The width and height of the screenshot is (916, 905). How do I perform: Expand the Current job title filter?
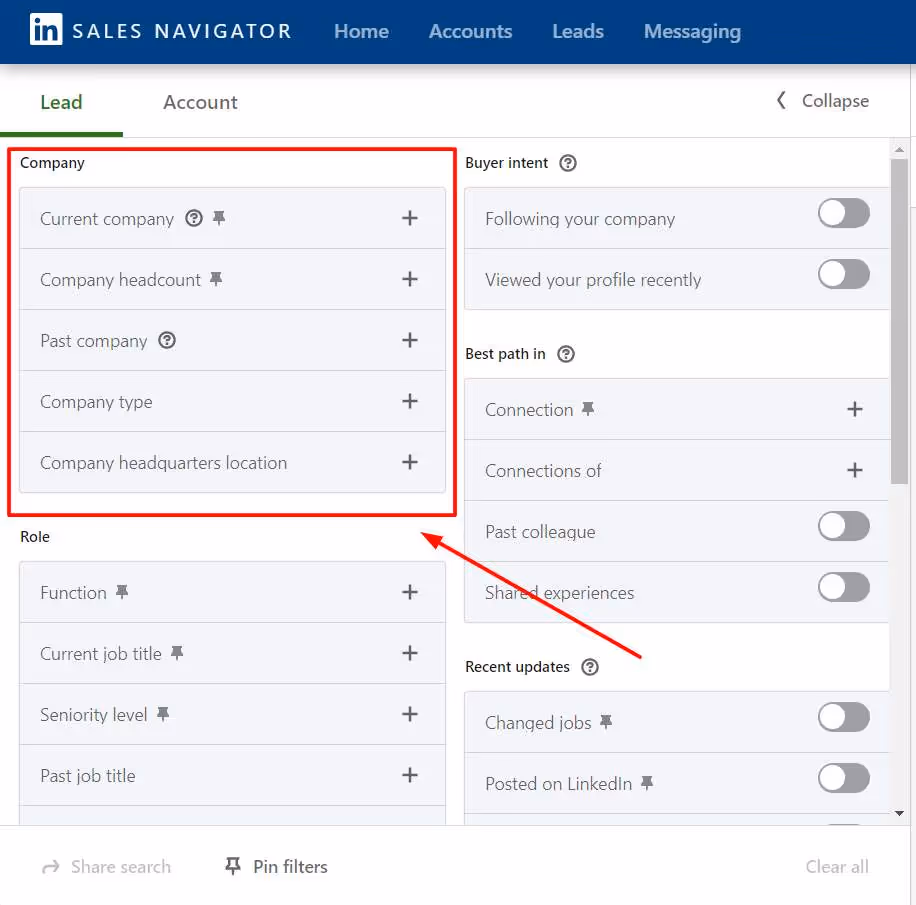[x=410, y=653]
